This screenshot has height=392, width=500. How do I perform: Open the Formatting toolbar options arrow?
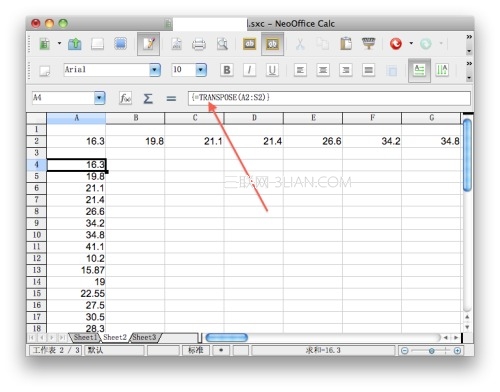469,78
